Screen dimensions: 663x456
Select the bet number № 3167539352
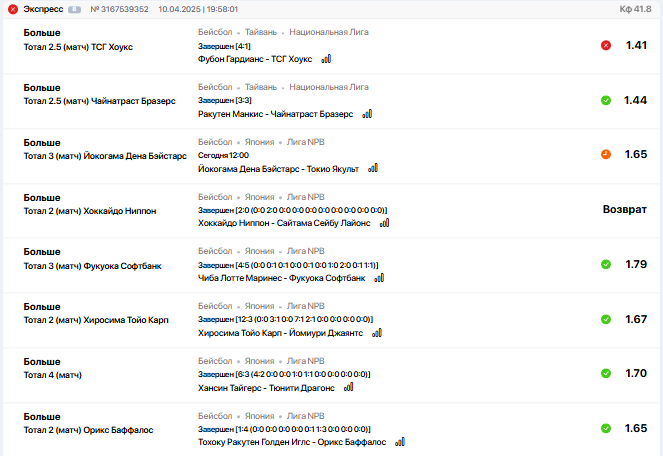tap(119, 9)
